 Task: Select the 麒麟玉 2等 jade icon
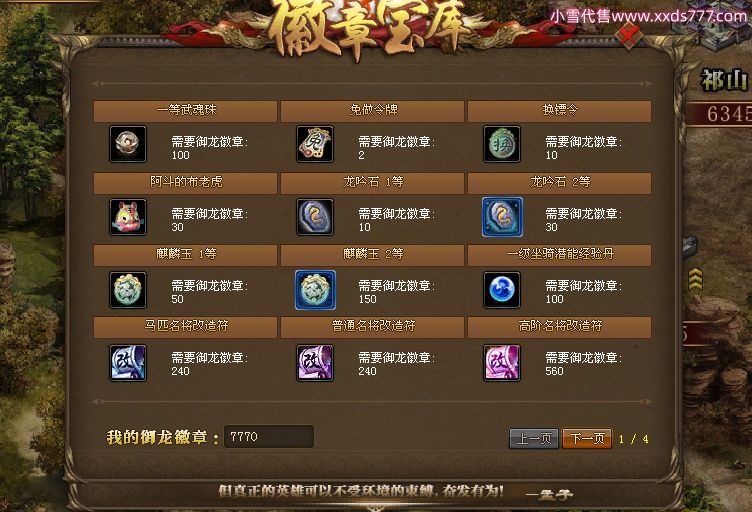coord(315,290)
